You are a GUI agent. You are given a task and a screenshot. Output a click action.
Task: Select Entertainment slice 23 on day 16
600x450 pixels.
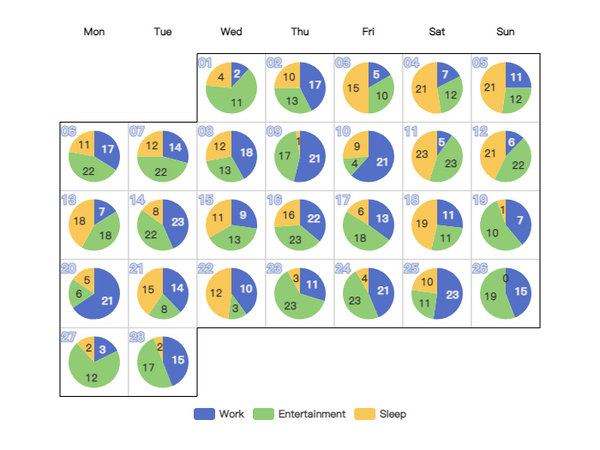[x=295, y=240]
